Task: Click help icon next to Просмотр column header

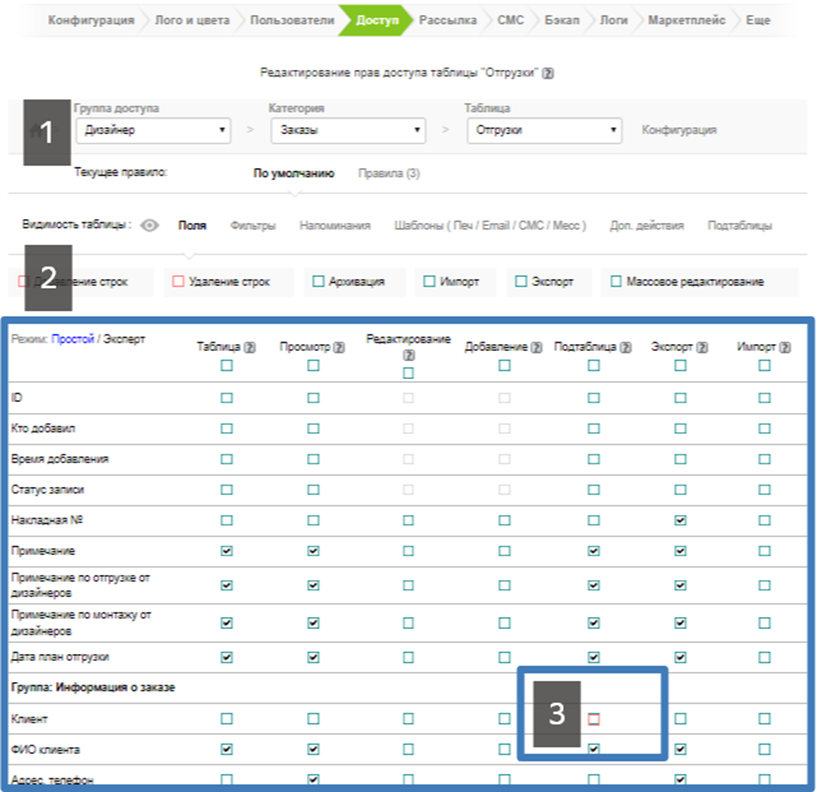Action: tap(338, 347)
